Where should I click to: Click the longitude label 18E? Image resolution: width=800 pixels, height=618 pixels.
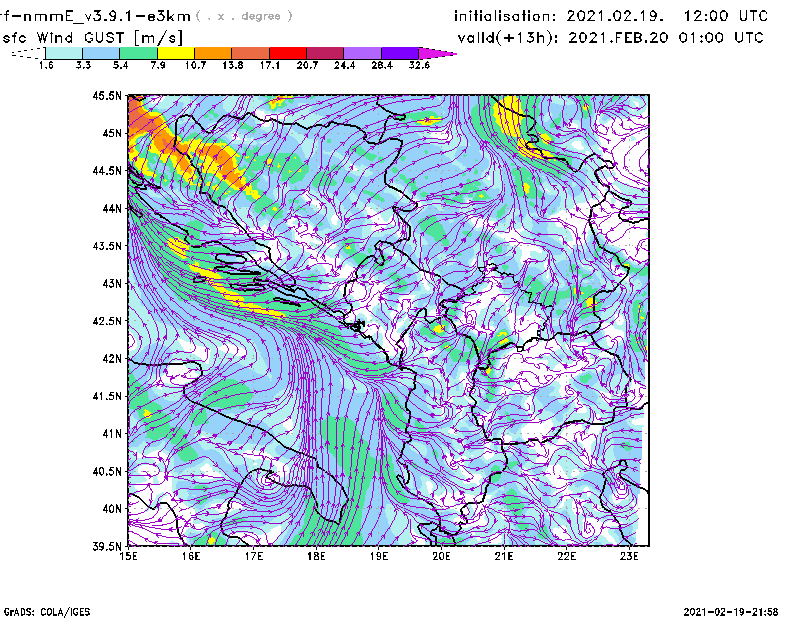[x=316, y=556]
